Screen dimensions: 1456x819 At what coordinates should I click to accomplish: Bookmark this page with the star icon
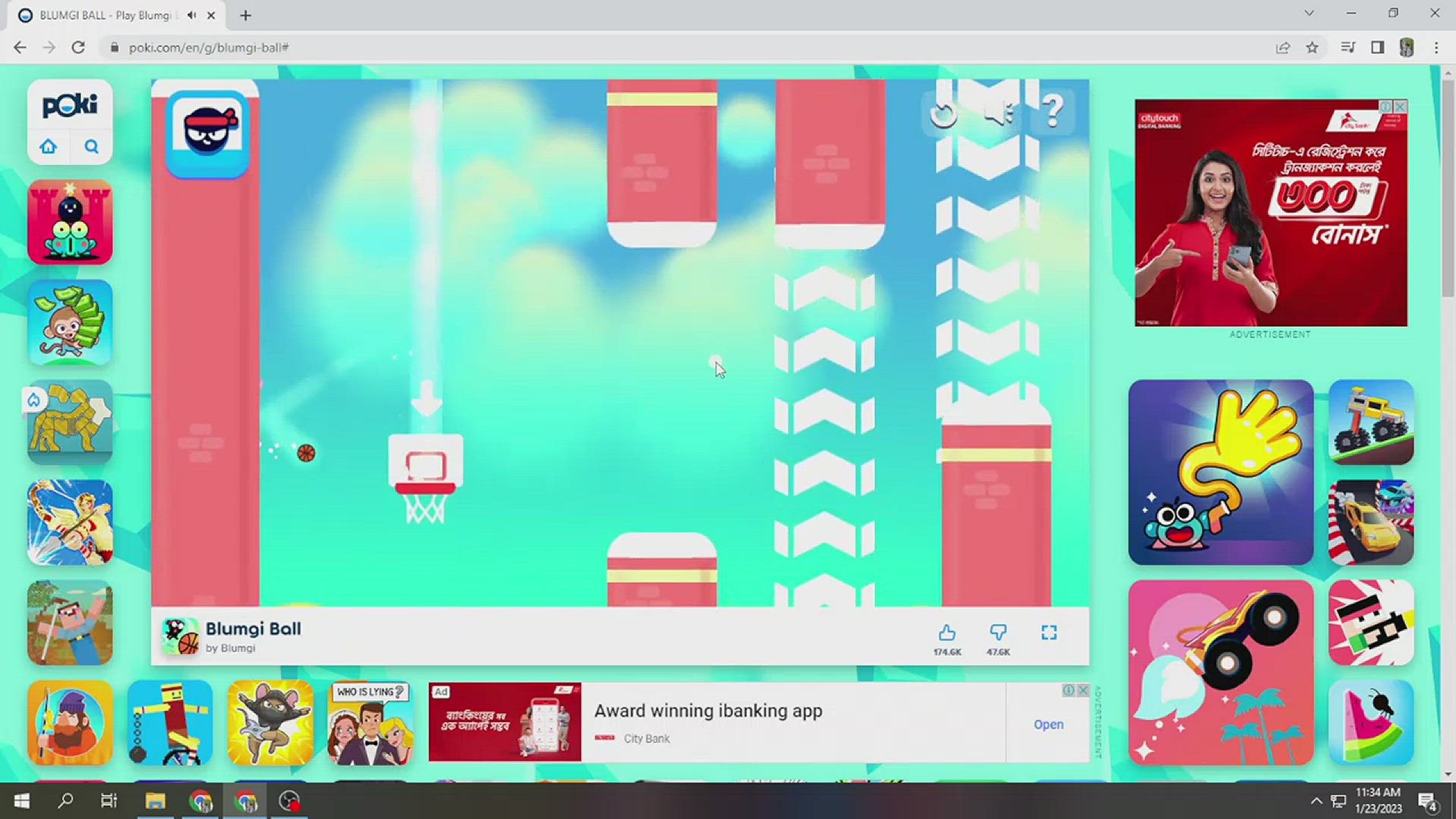pos(1312,48)
